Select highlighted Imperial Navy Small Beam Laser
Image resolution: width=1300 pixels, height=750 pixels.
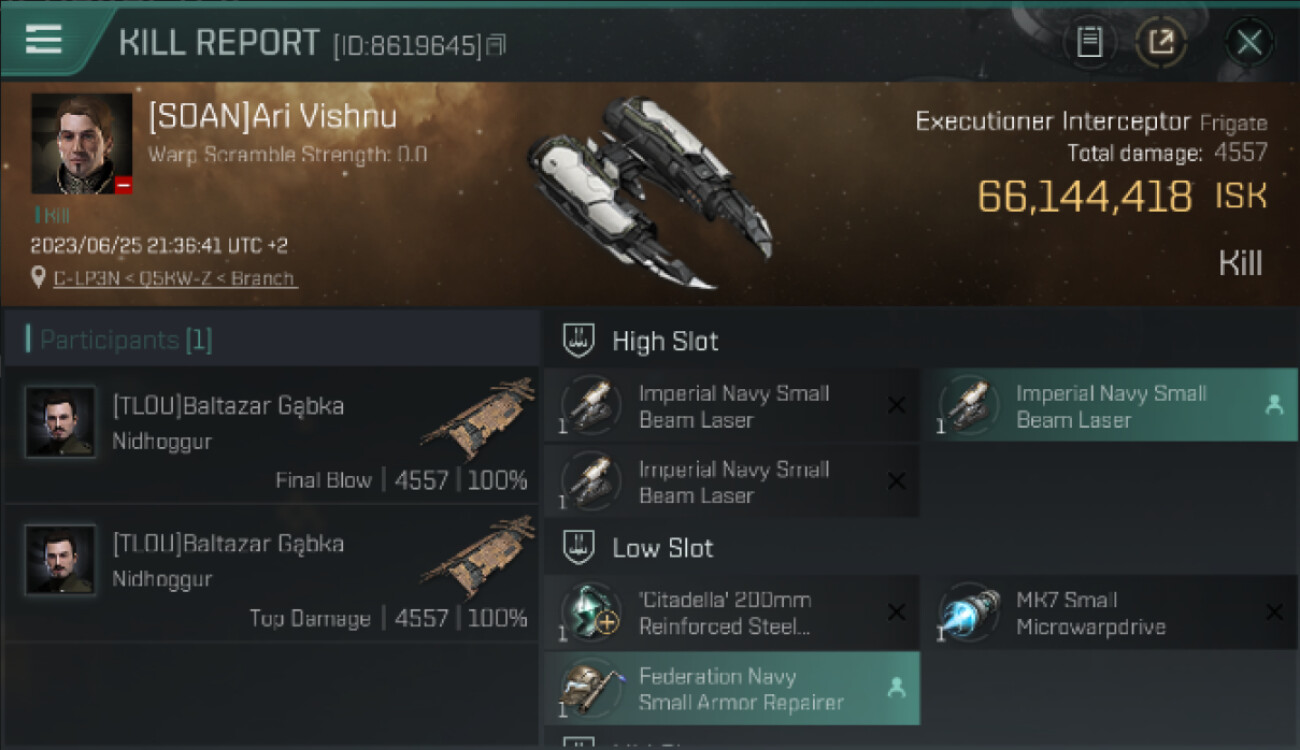(x=1109, y=406)
